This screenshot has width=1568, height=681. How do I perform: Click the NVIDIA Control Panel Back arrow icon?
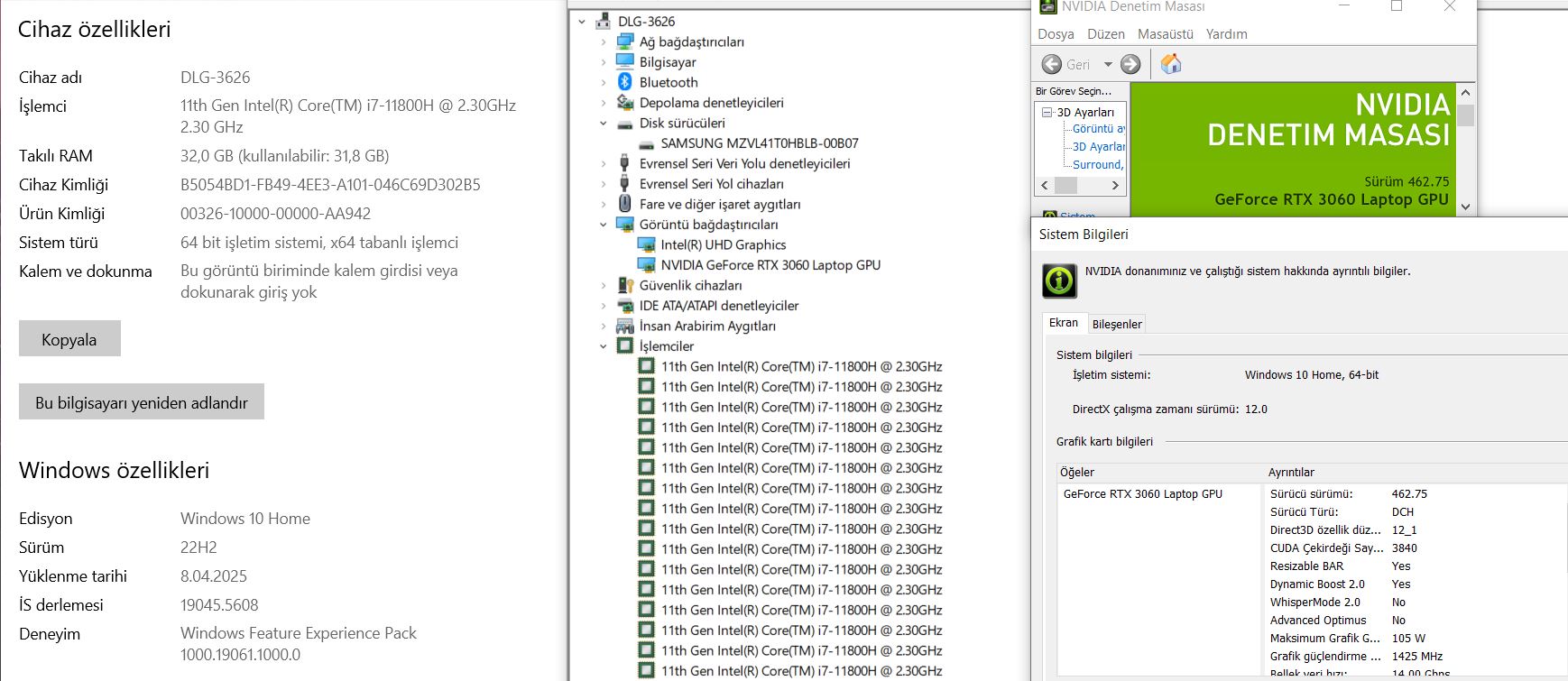1051,64
